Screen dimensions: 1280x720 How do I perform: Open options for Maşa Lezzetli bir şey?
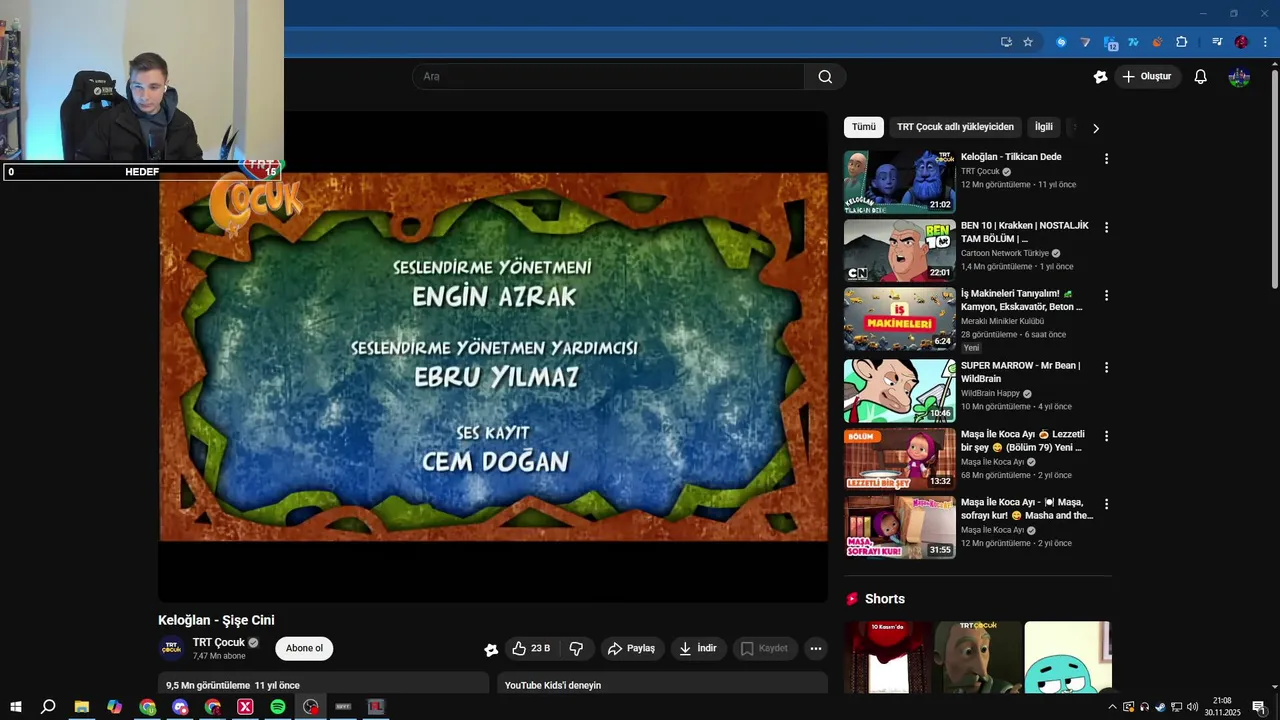point(1106,436)
